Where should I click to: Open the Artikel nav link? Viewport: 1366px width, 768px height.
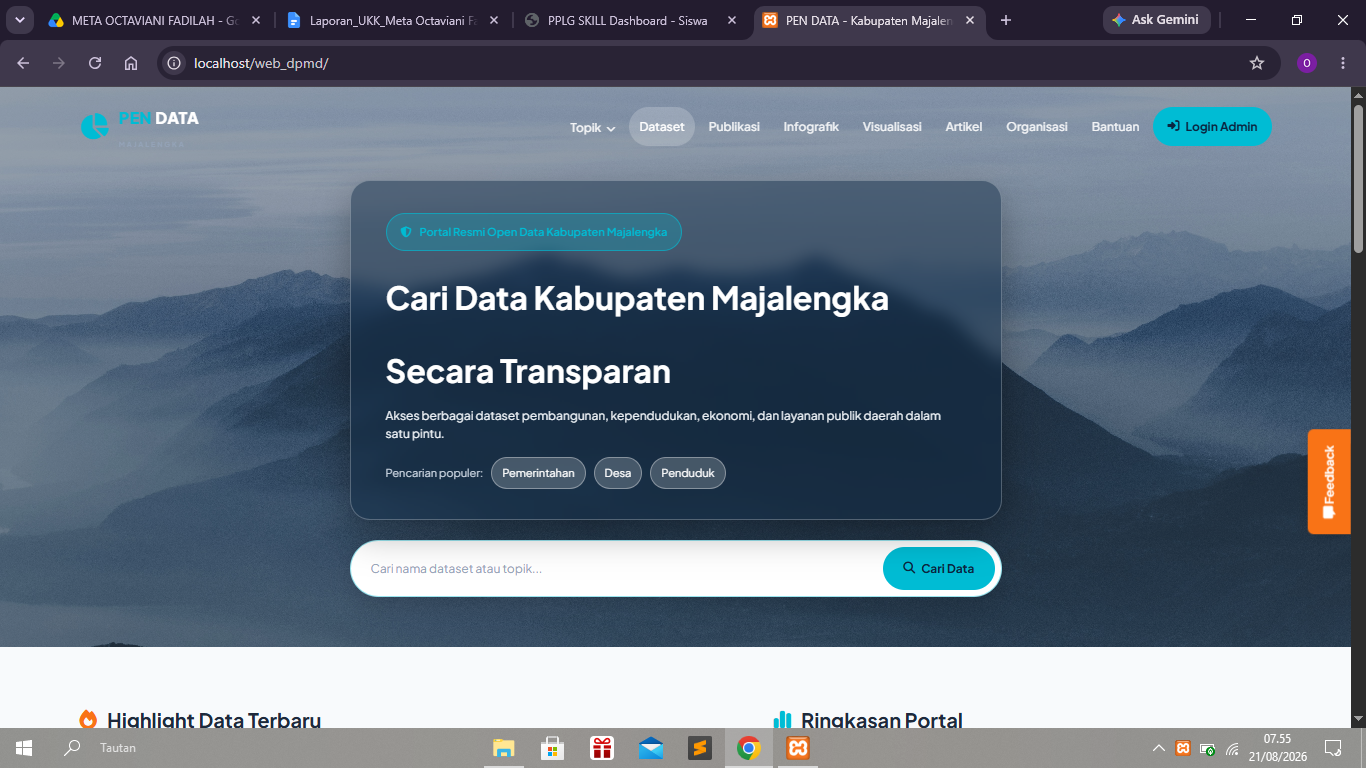click(x=964, y=127)
